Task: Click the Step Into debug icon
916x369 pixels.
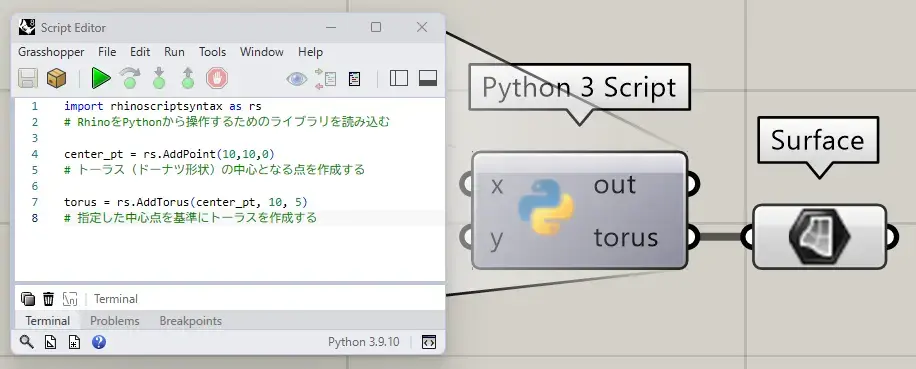Action: pyautogui.click(x=158, y=78)
